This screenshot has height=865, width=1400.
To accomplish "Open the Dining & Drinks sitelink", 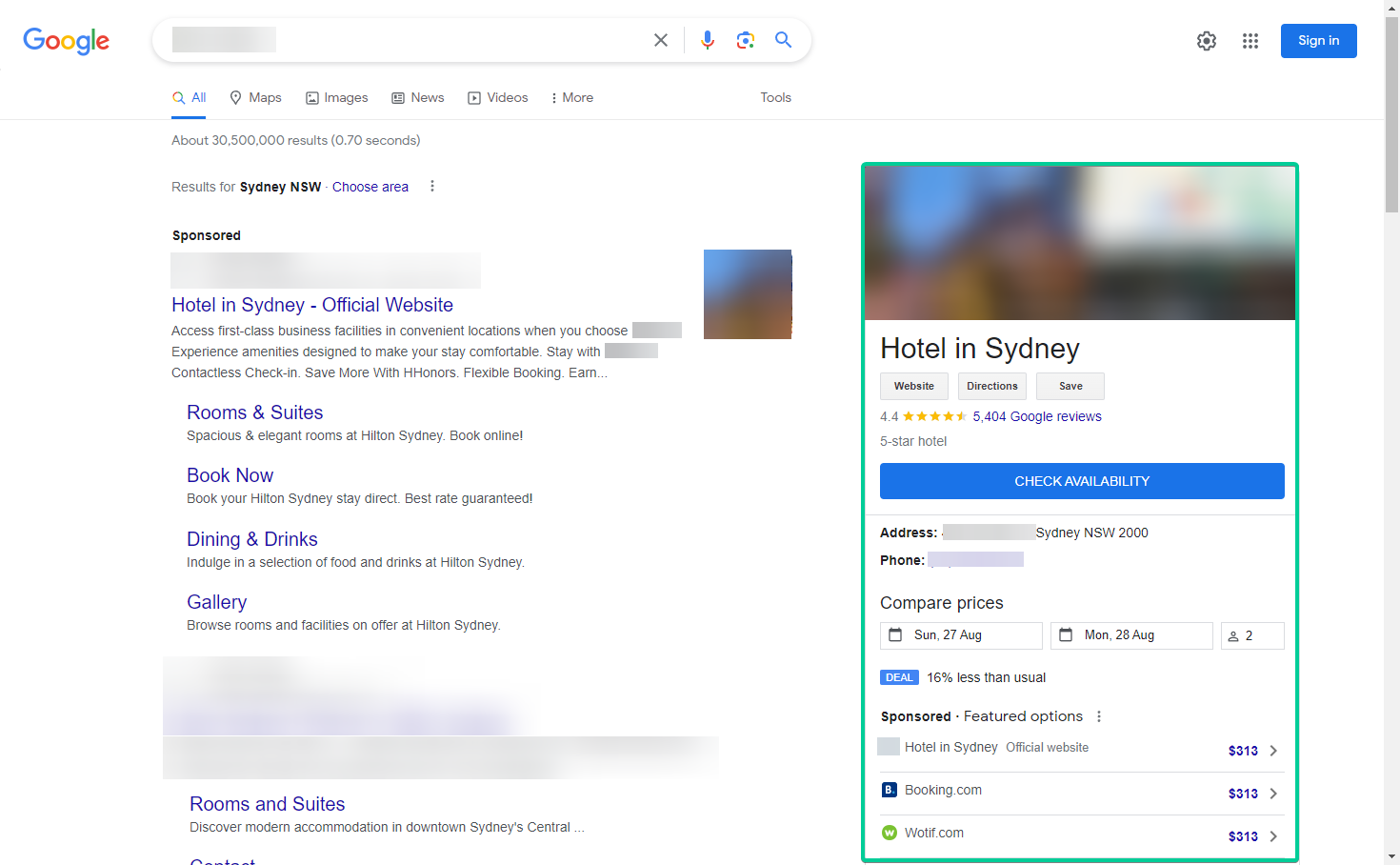I will click(252, 539).
